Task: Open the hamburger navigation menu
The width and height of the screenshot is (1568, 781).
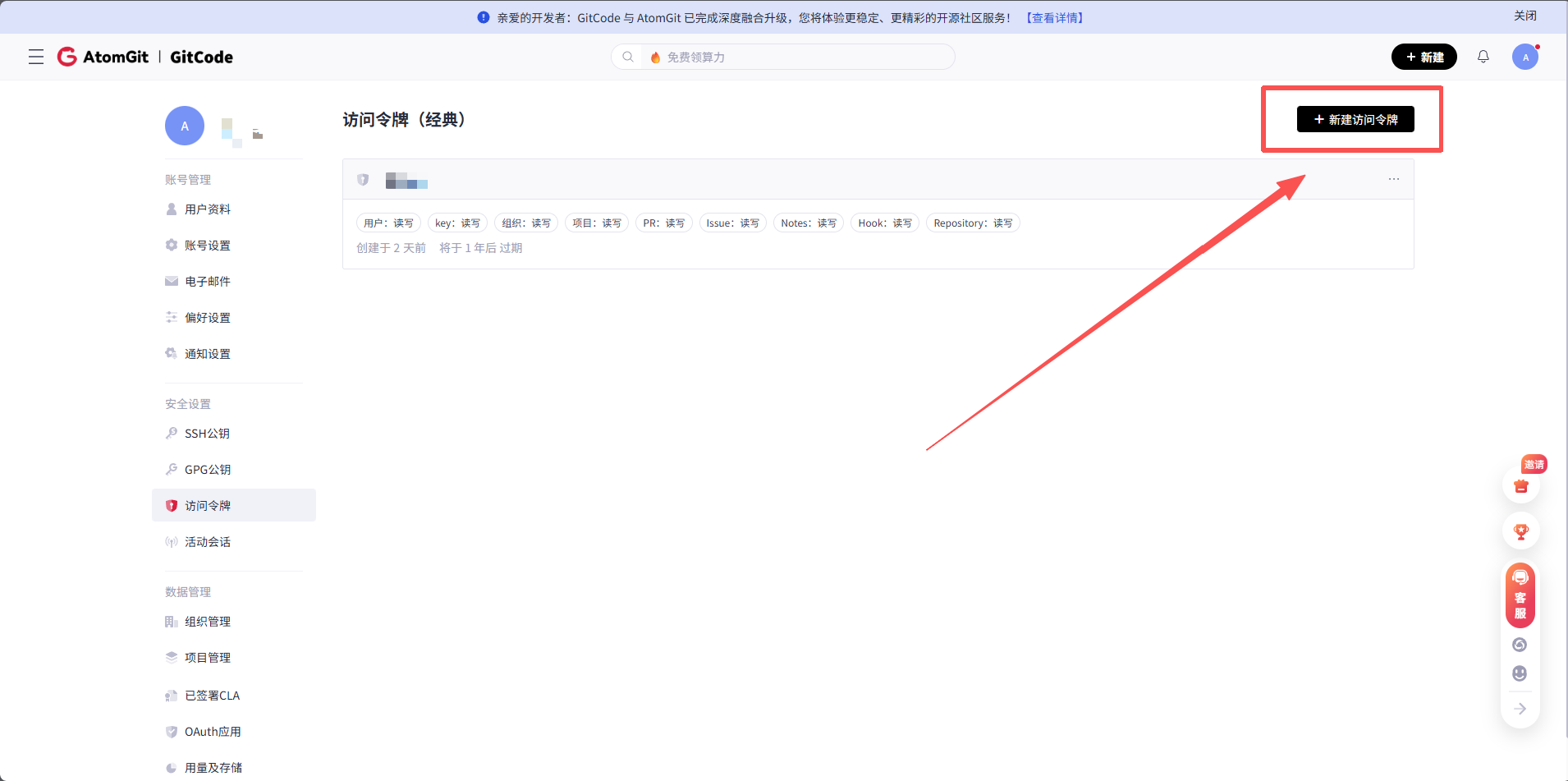Action: point(36,57)
